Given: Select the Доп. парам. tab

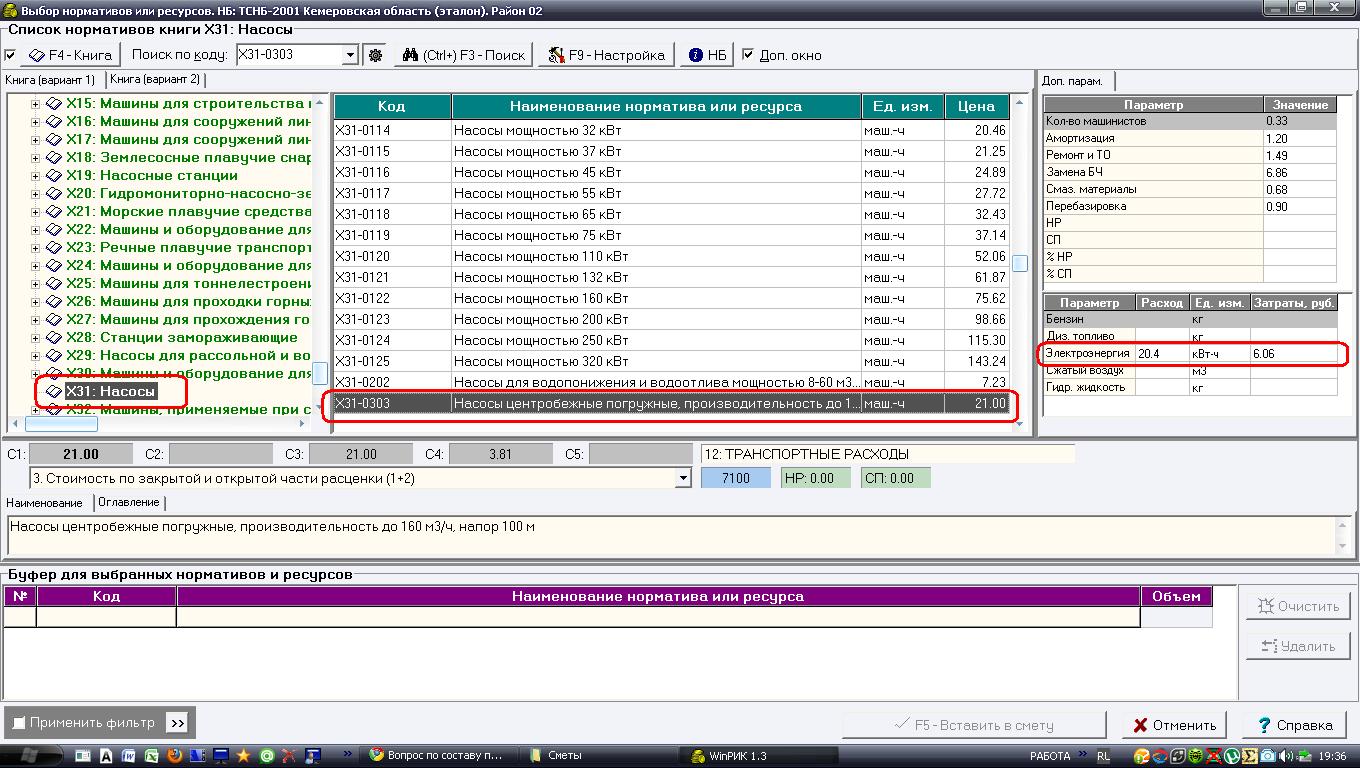Looking at the screenshot, I should 1074,81.
